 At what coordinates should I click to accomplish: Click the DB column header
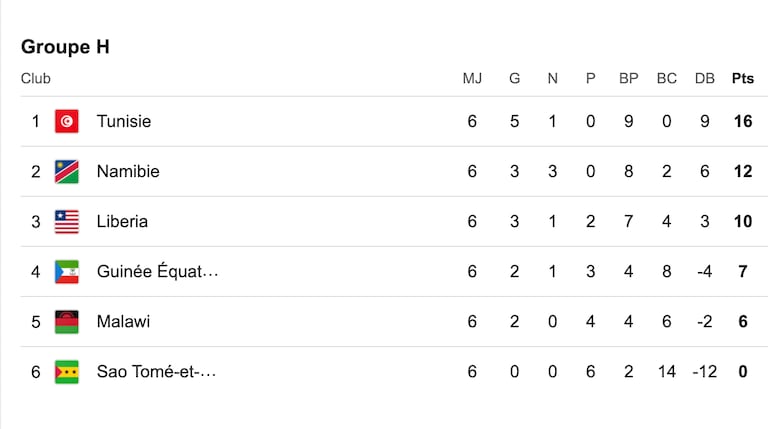[704, 78]
